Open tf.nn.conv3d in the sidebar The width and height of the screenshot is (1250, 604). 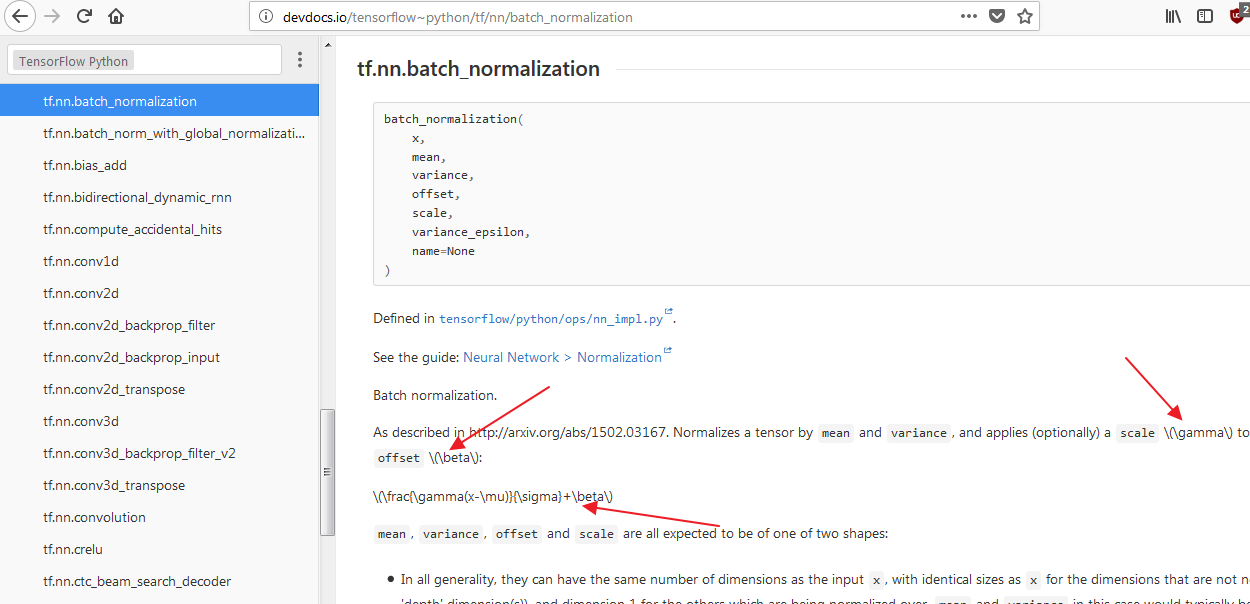159,421
